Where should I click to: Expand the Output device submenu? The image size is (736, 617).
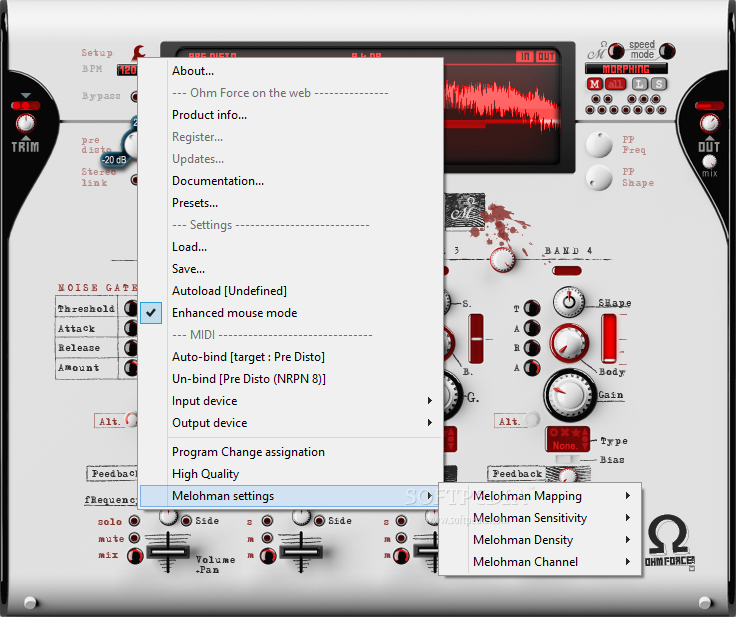(292, 423)
